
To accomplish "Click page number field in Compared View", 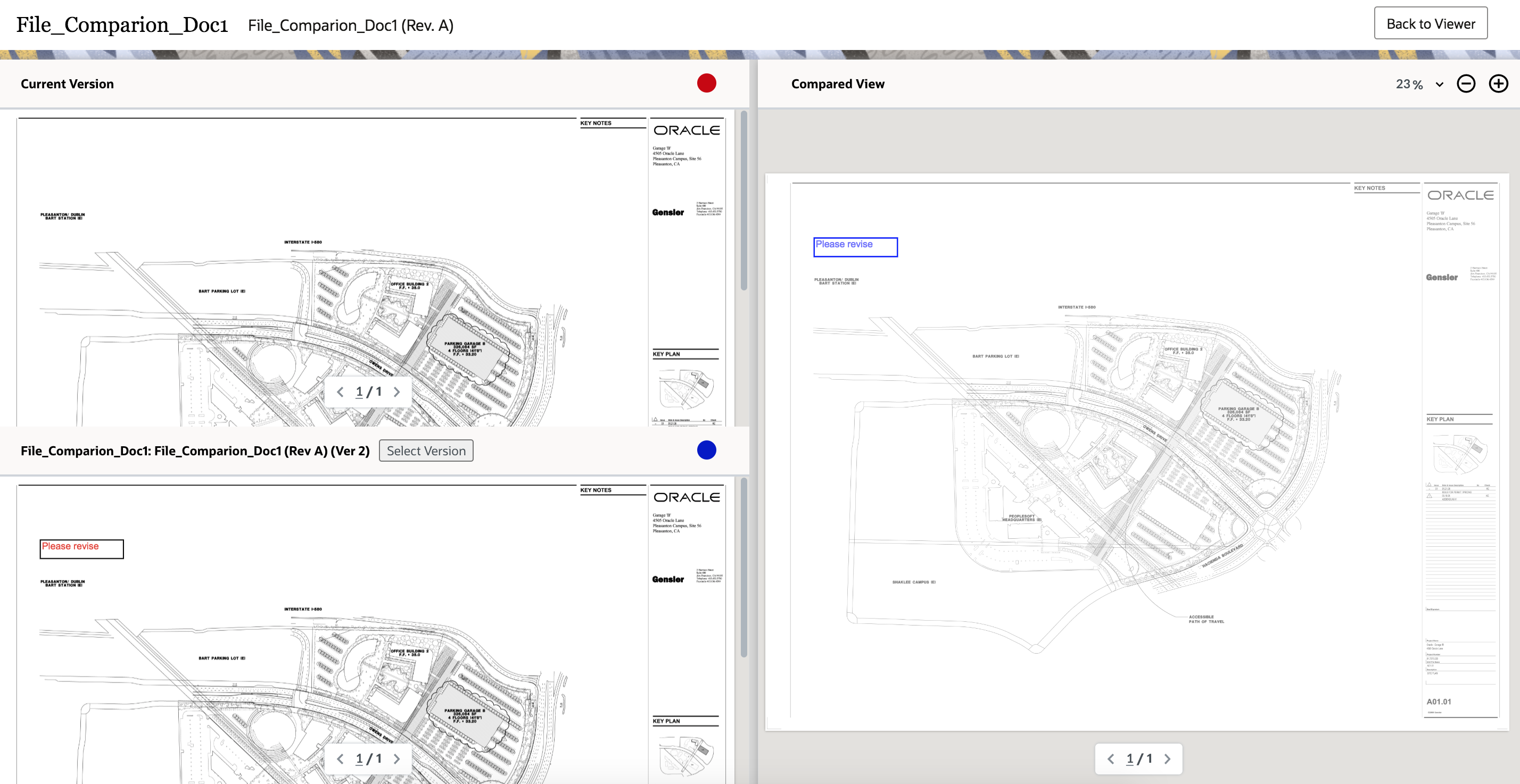I will [x=1129, y=758].
